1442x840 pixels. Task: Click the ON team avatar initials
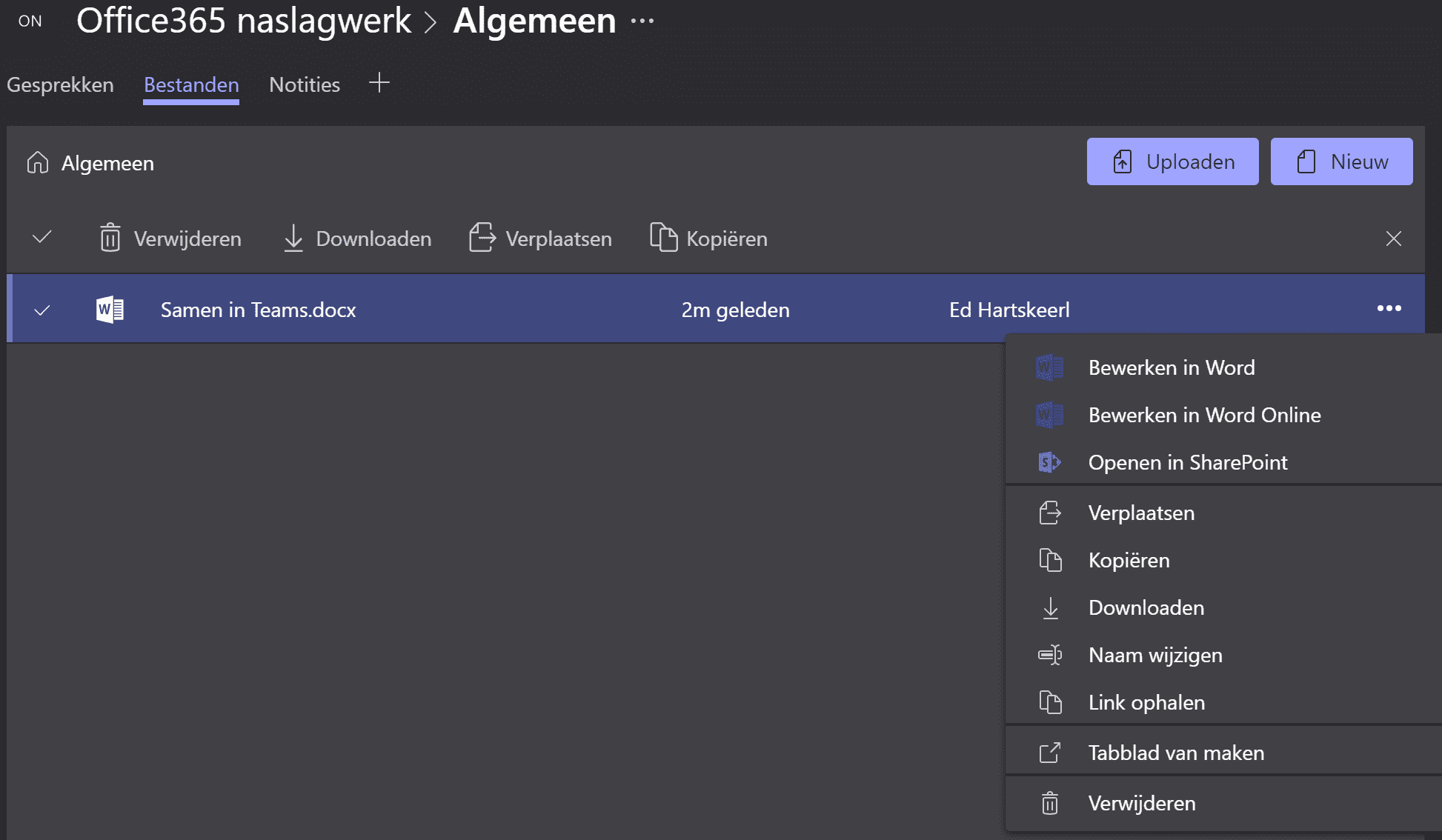[30, 21]
